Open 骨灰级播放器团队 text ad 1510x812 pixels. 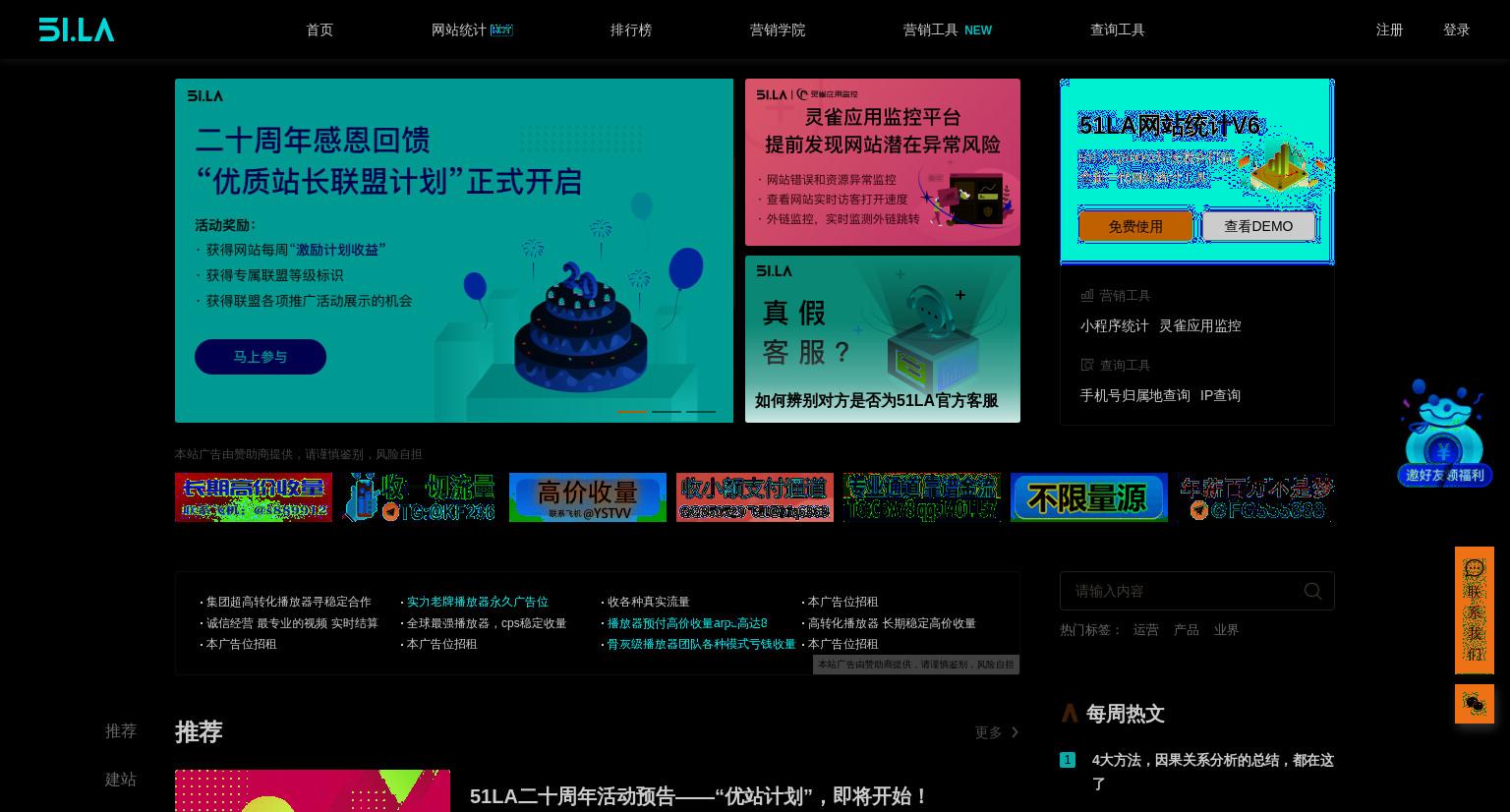(x=701, y=644)
